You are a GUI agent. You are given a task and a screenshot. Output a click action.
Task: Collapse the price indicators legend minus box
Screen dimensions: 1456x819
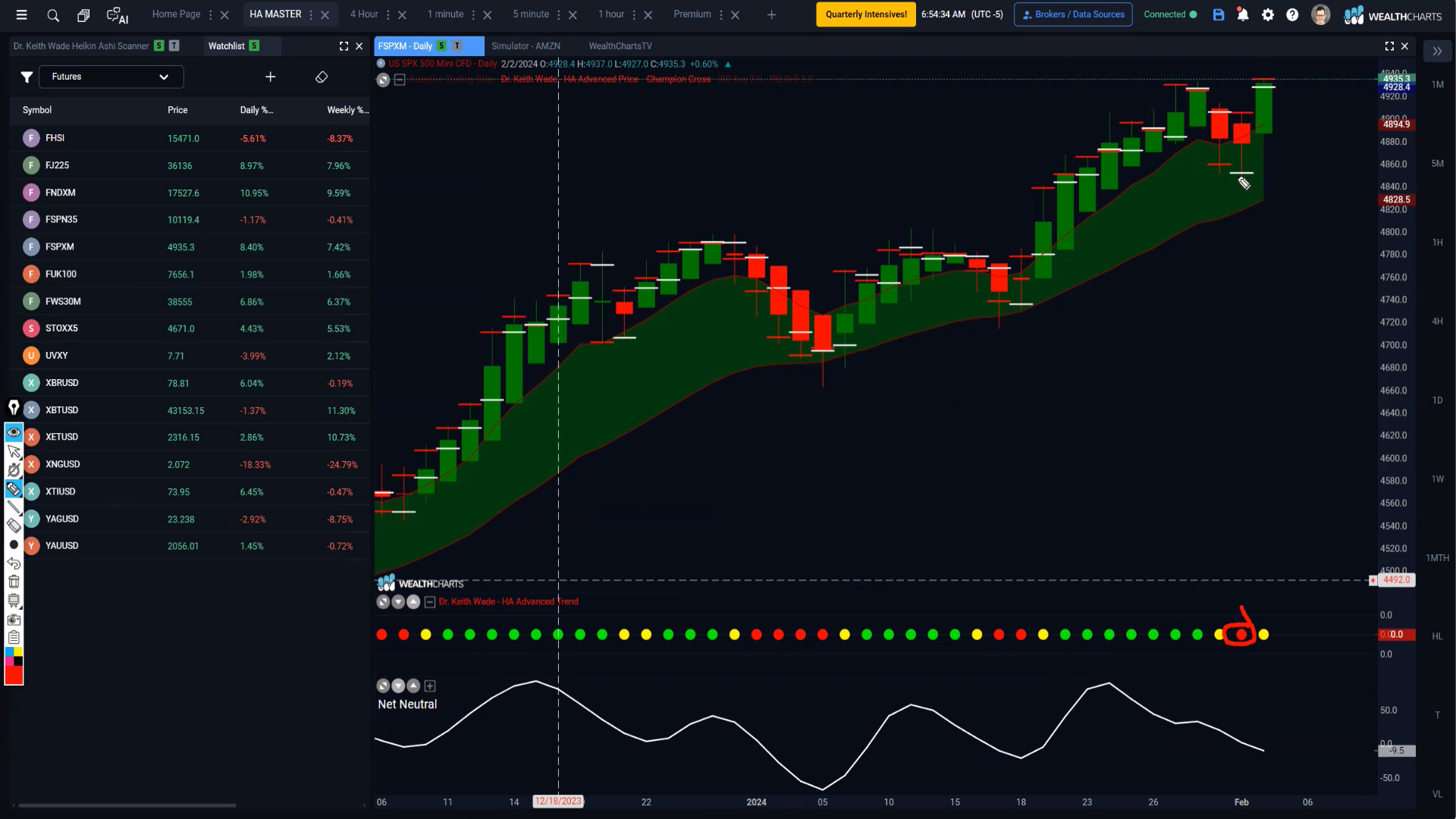(400, 80)
